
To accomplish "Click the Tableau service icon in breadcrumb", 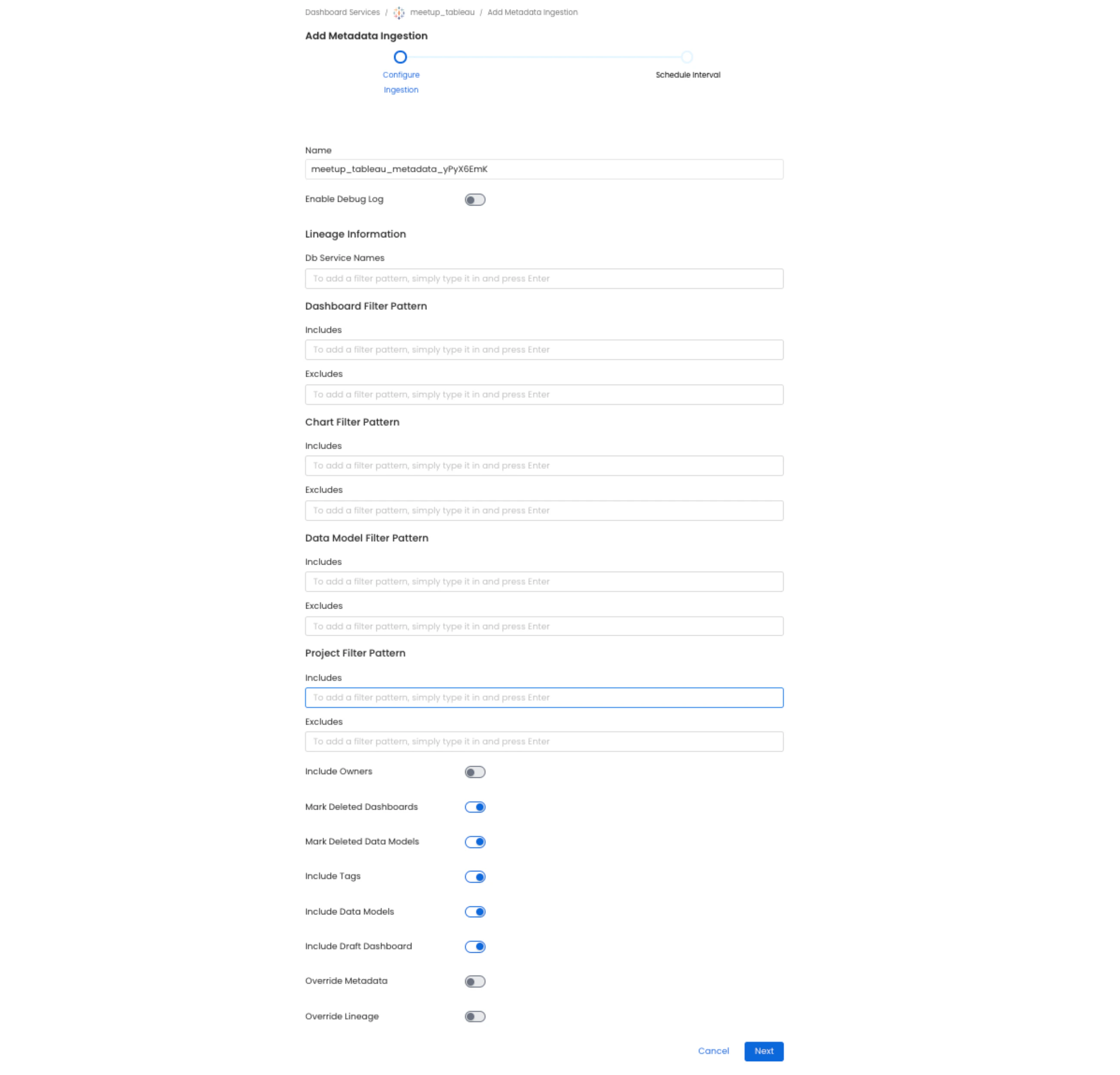I will (x=398, y=12).
